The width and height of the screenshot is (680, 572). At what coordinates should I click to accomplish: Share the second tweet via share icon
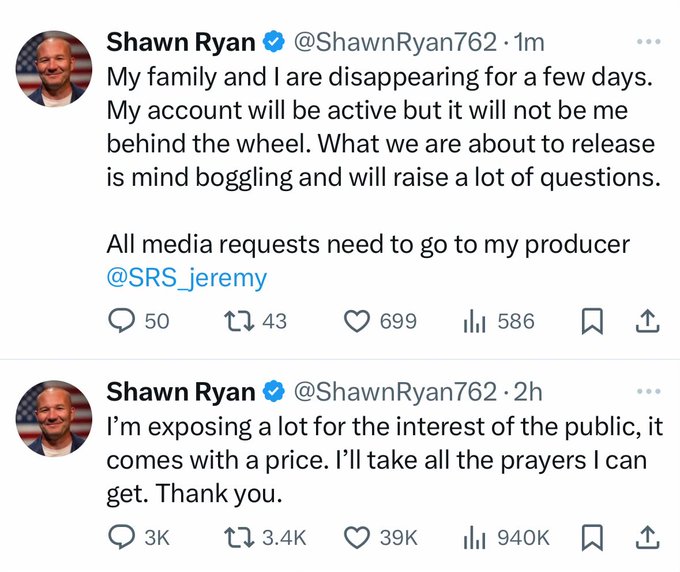646,537
